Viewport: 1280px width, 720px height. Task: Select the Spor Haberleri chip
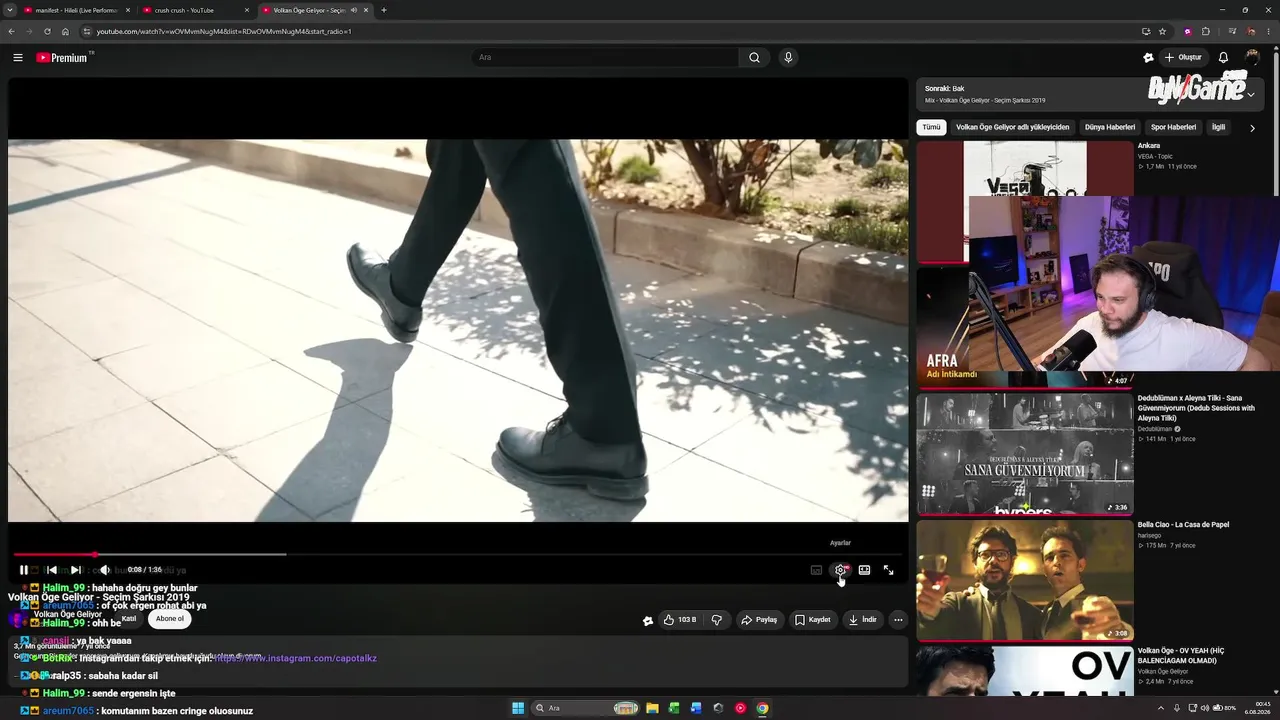coord(1173,127)
